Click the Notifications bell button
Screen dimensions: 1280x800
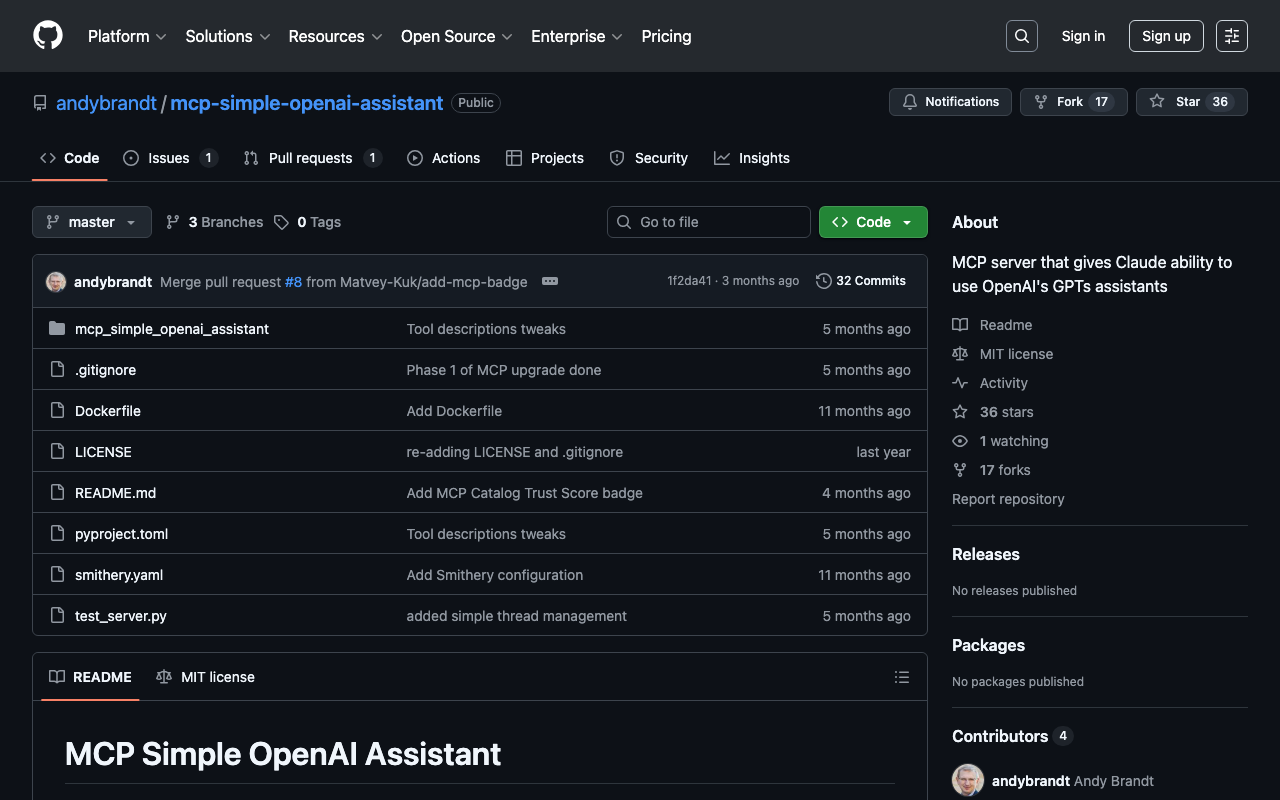(x=950, y=102)
